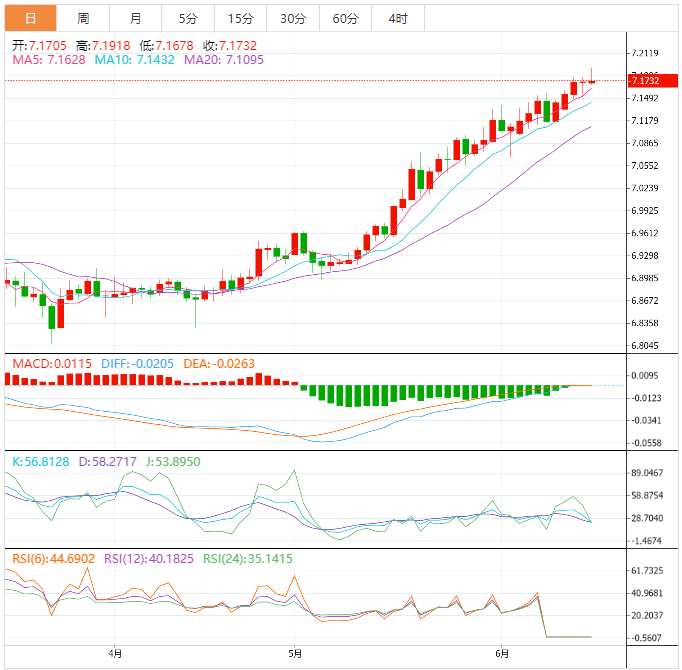Click the MA20 indicator label
The height and width of the screenshot is (670, 682).
(x=225, y=60)
